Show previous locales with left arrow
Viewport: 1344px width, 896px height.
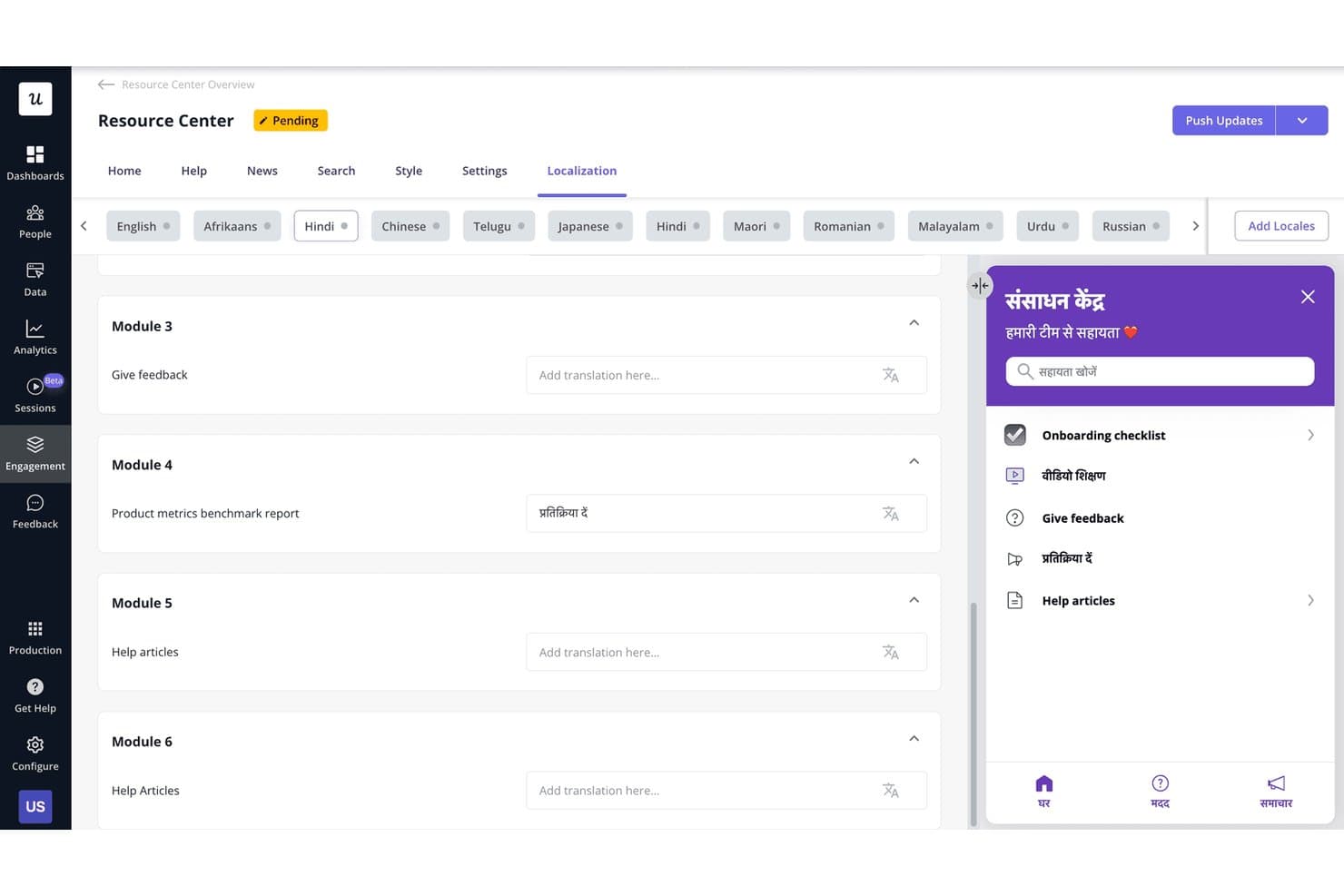tap(84, 226)
